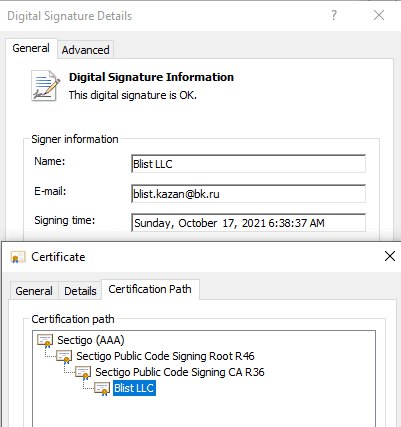Click the Sectigo CA R36 certificate icon
The height and width of the screenshot is (427, 401).
coord(83,372)
